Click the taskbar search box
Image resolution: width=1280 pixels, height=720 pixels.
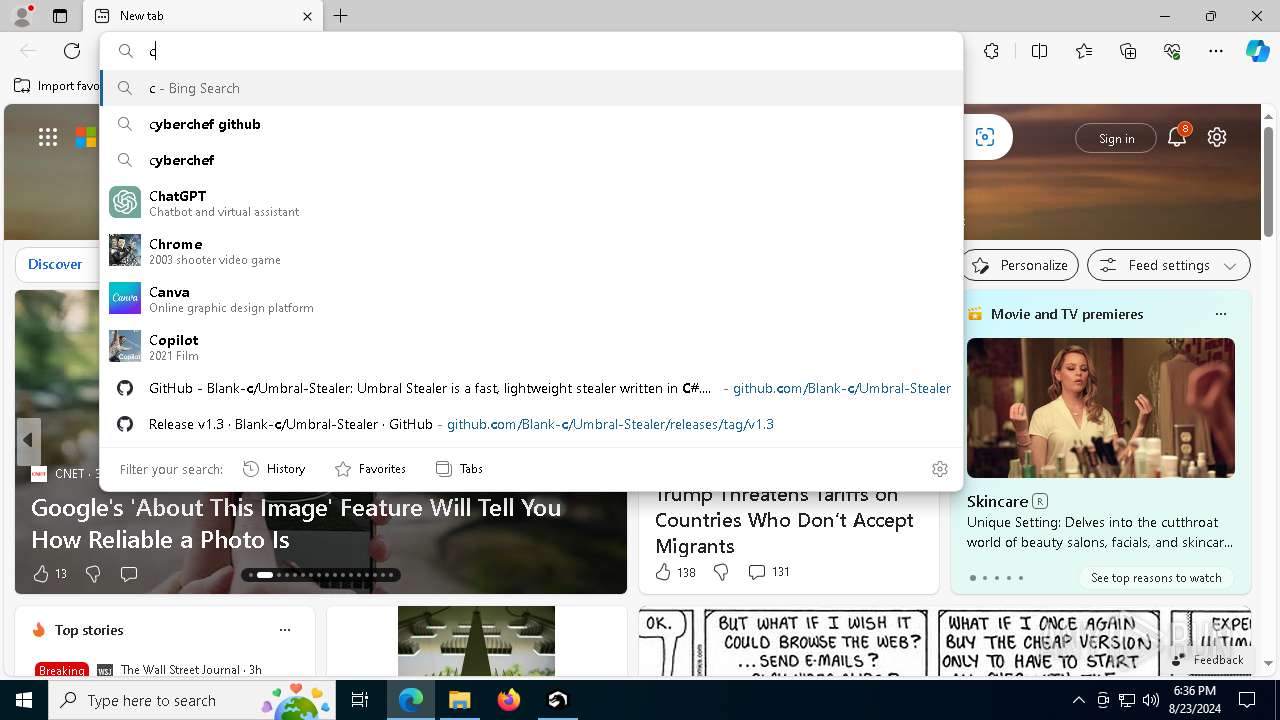click(194, 700)
